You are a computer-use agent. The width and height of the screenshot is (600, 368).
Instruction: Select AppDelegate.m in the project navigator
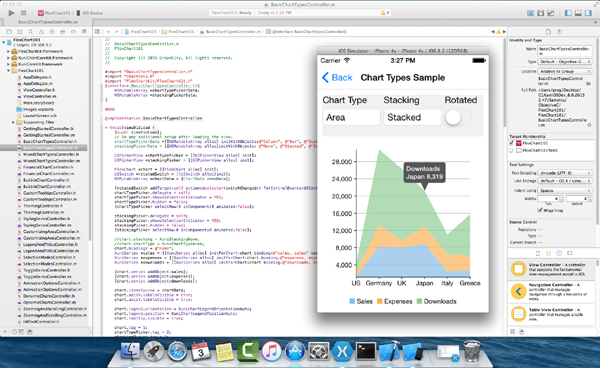click(x=38, y=83)
